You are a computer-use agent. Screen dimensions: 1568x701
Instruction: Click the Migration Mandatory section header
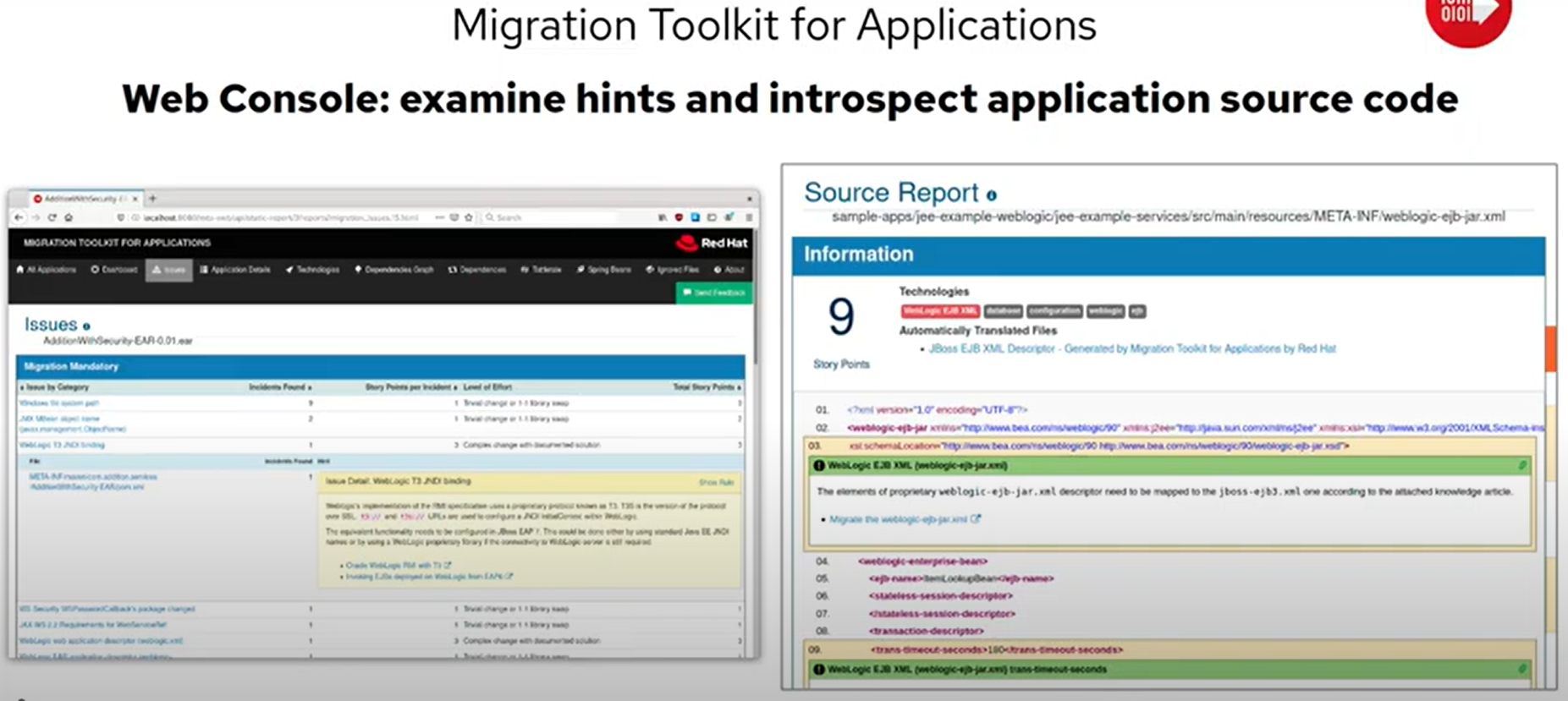(x=381, y=367)
